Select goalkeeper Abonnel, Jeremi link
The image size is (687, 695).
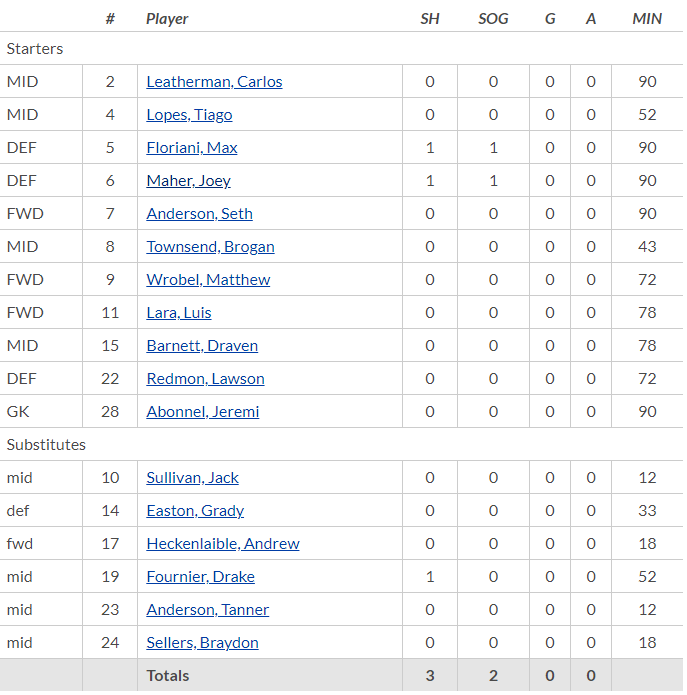click(203, 412)
